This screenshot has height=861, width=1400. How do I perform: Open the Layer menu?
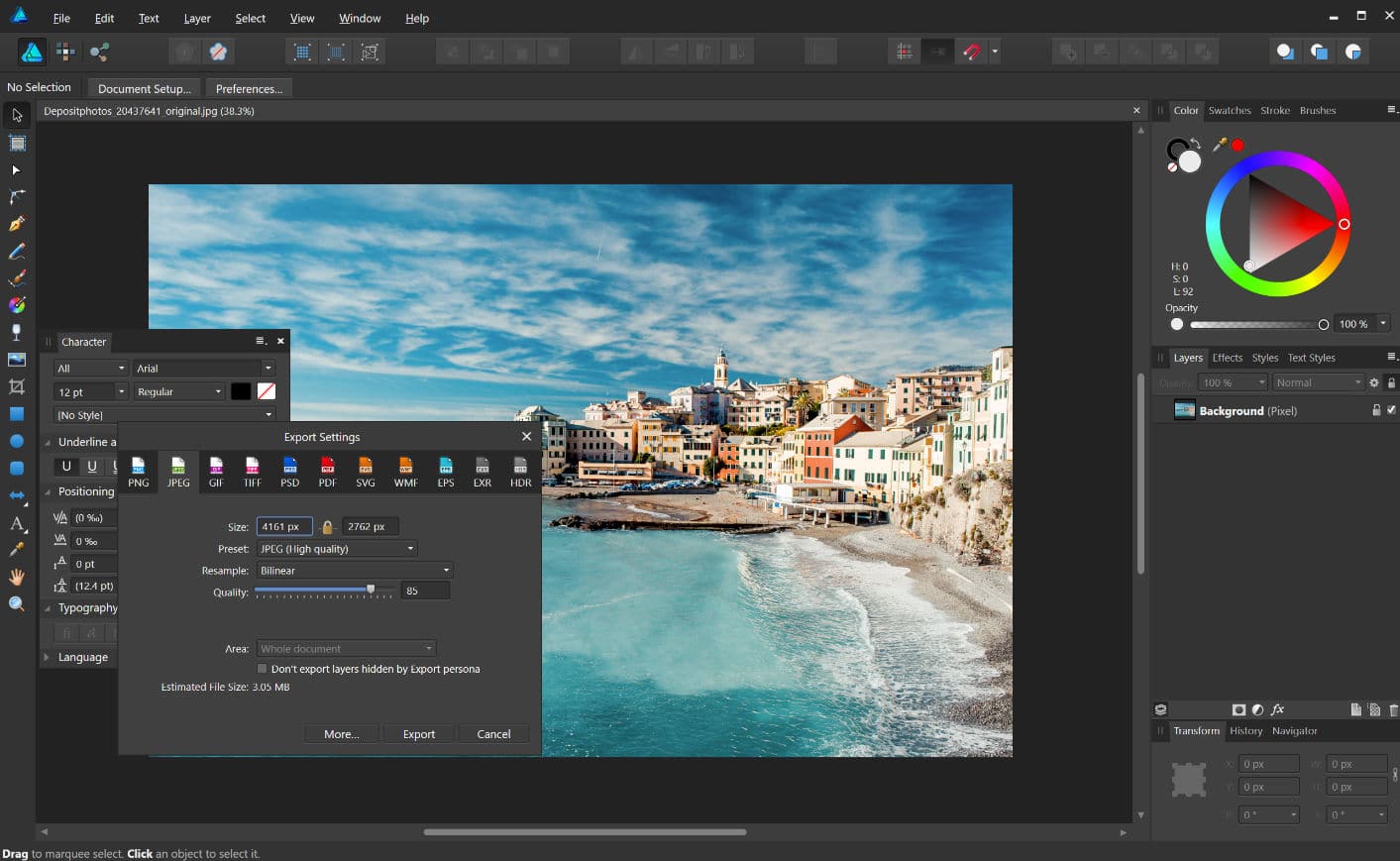coord(196,18)
